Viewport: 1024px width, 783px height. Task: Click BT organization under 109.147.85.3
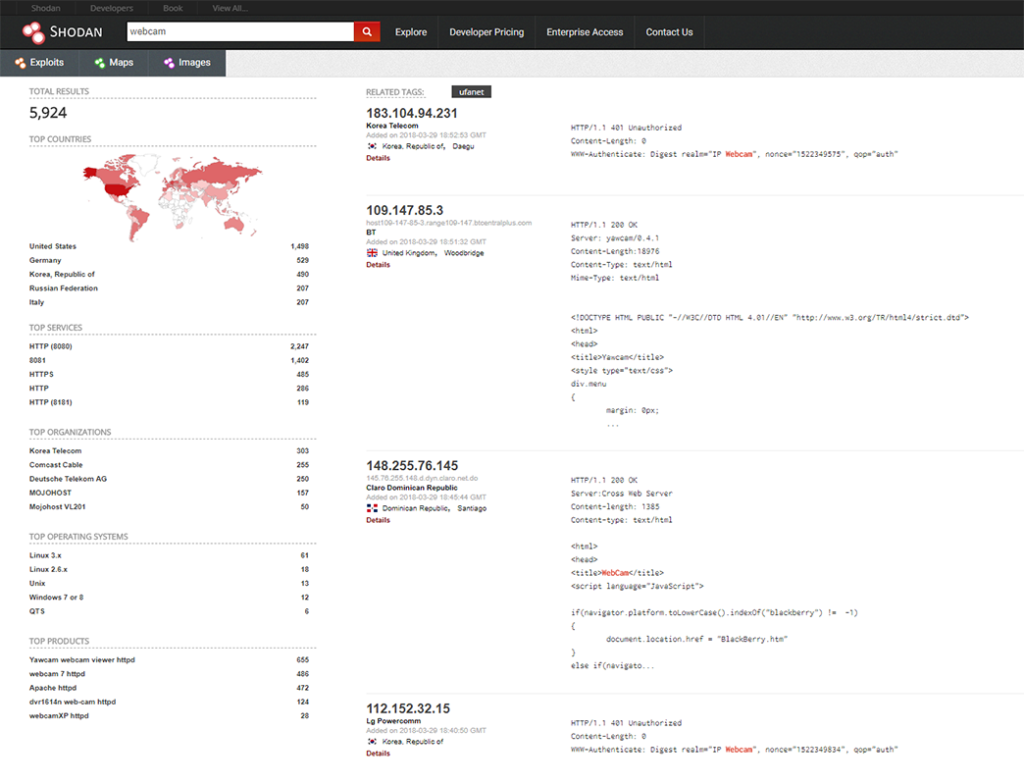coord(371,232)
